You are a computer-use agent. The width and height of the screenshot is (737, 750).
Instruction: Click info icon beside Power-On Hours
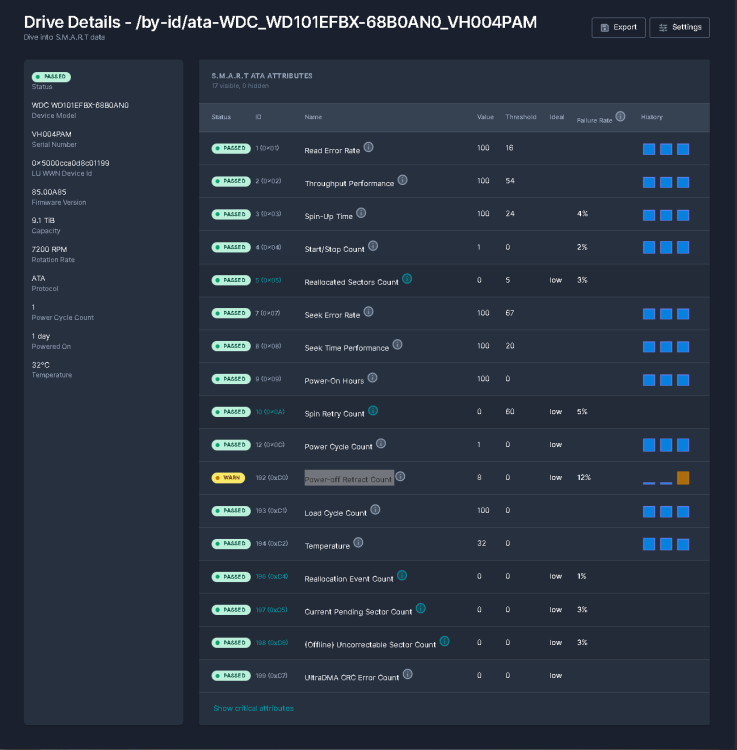373,377
